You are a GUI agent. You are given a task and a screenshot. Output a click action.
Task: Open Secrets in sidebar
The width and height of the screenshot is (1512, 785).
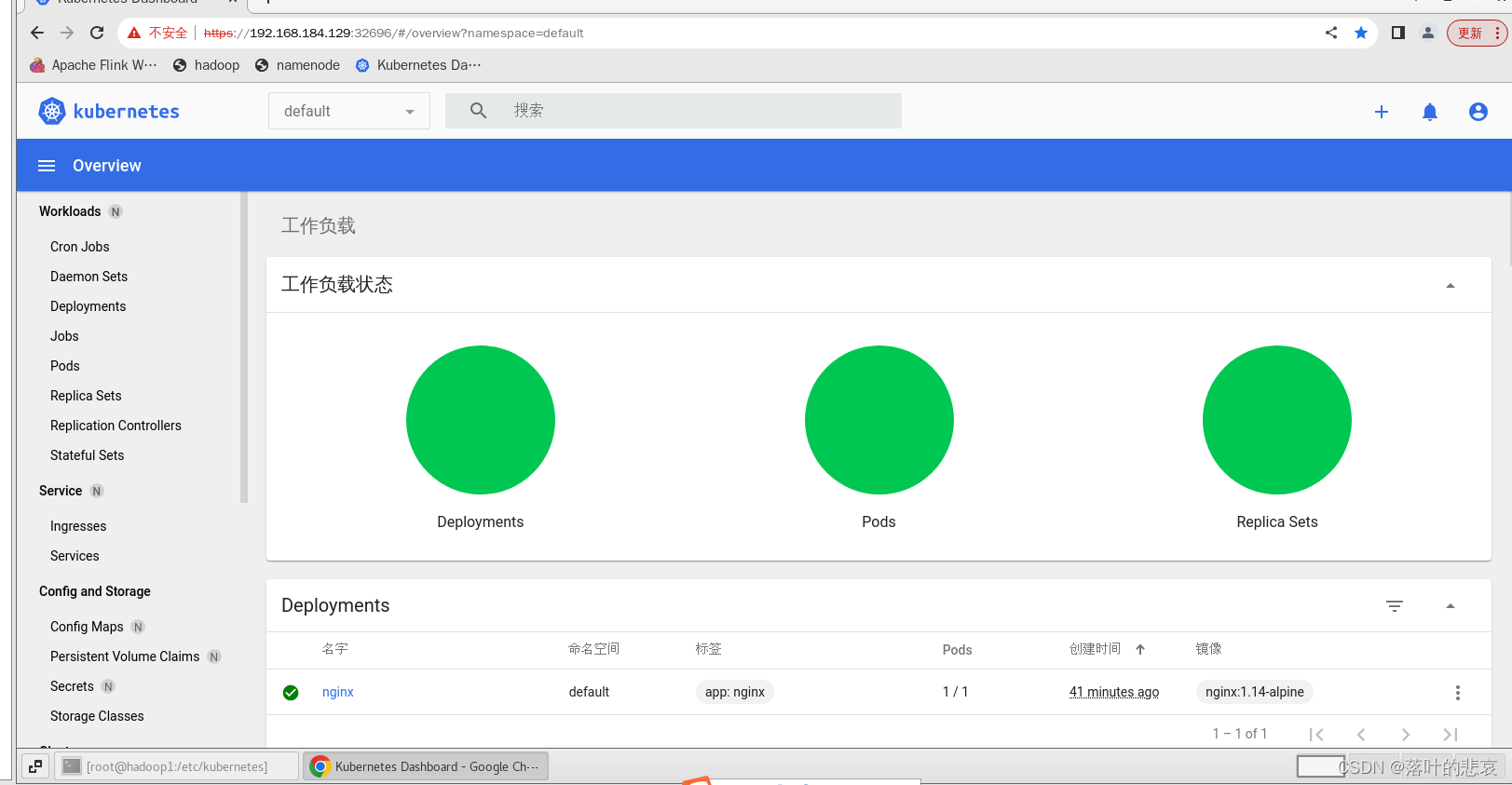(72, 686)
